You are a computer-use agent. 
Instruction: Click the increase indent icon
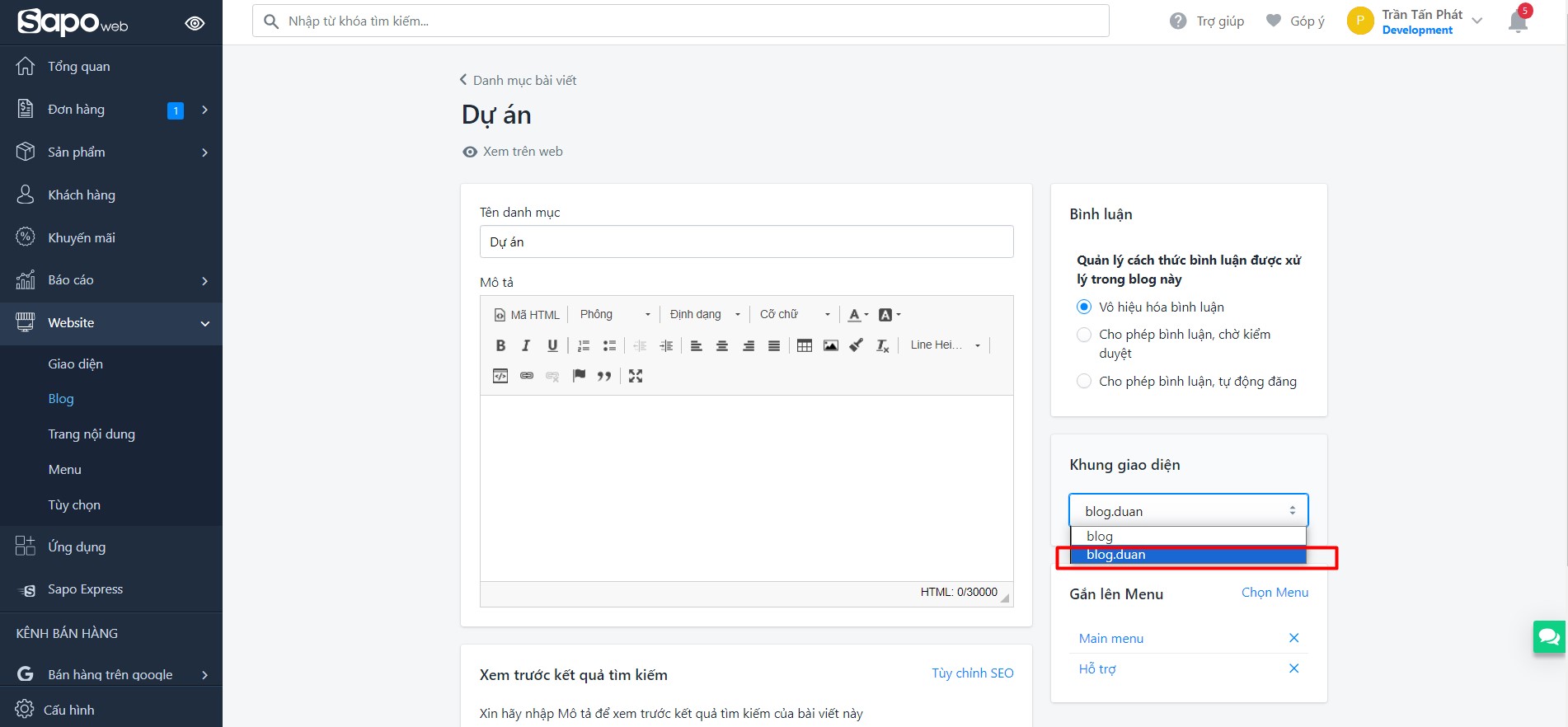666,345
